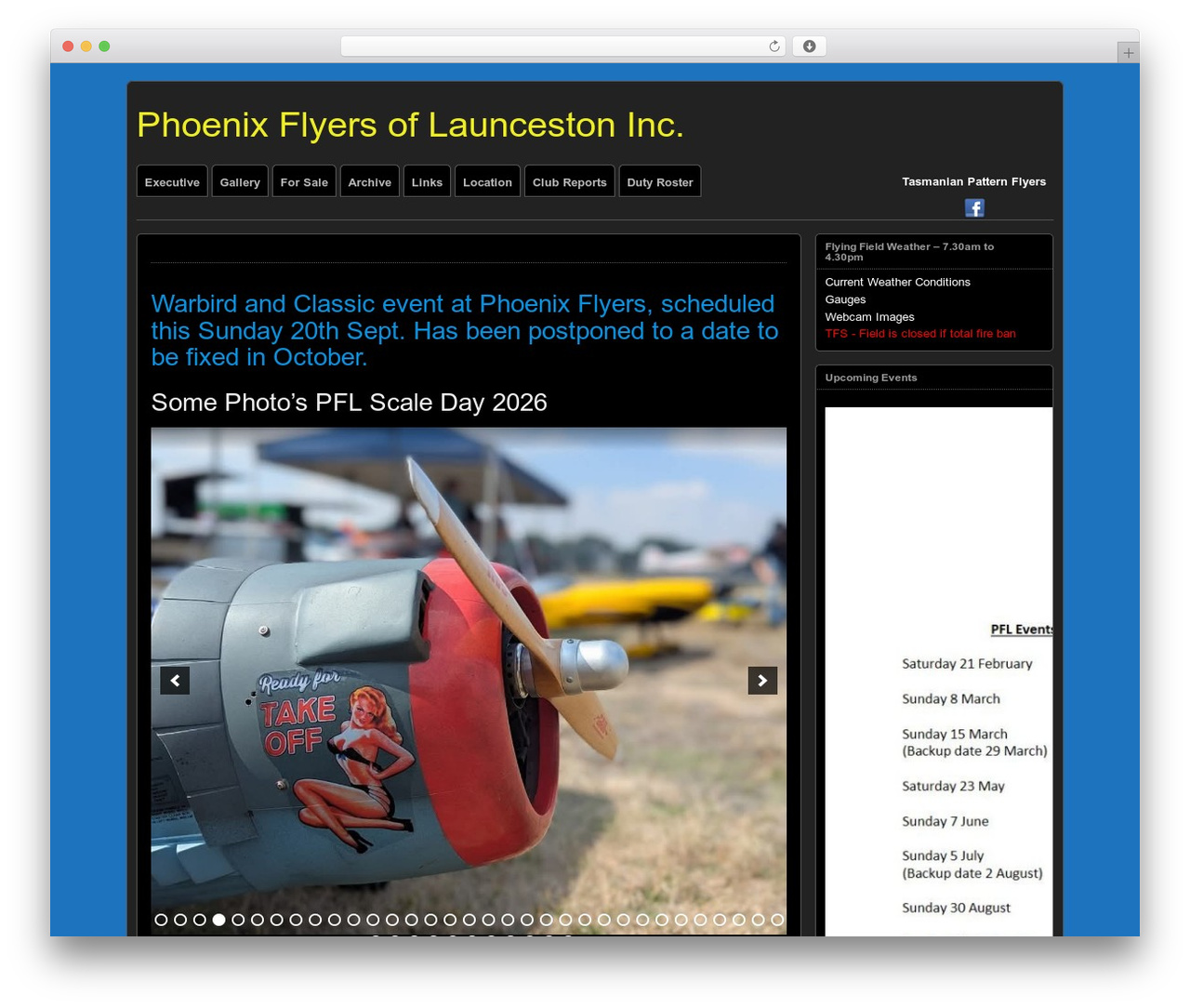Open the Club Reports menu item

tap(569, 181)
